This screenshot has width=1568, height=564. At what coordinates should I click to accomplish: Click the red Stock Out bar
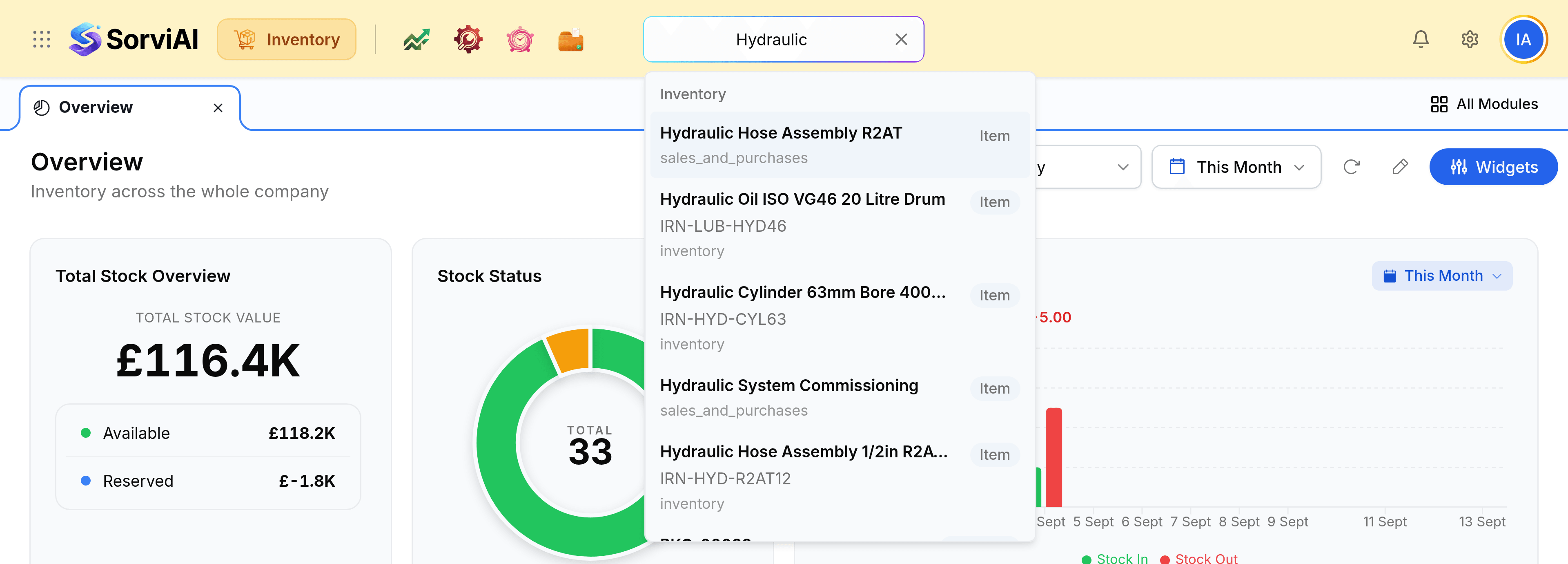(x=1053, y=457)
